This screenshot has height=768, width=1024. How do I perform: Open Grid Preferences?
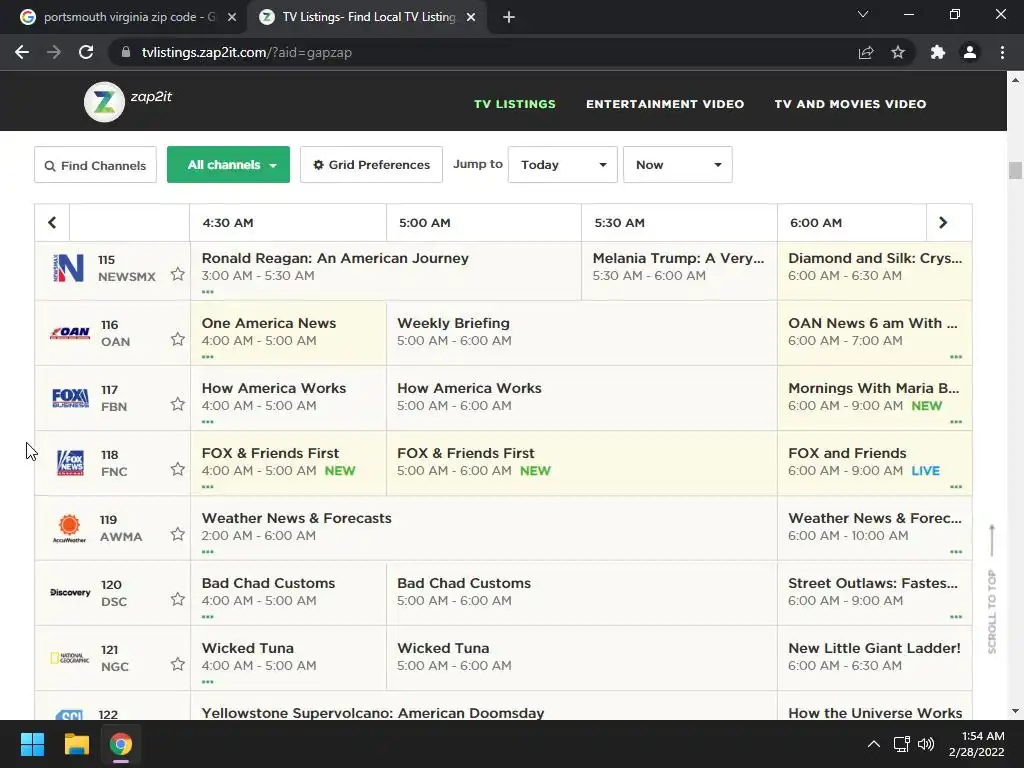(372, 165)
